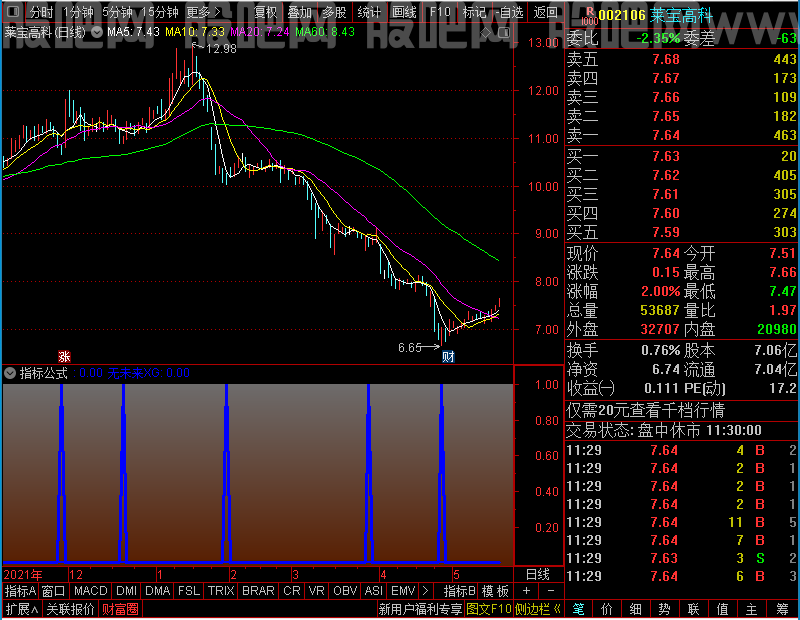Switch indicator to OBV
Image resolution: width=800 pixels, height=620 pixels.
[345, 591]
